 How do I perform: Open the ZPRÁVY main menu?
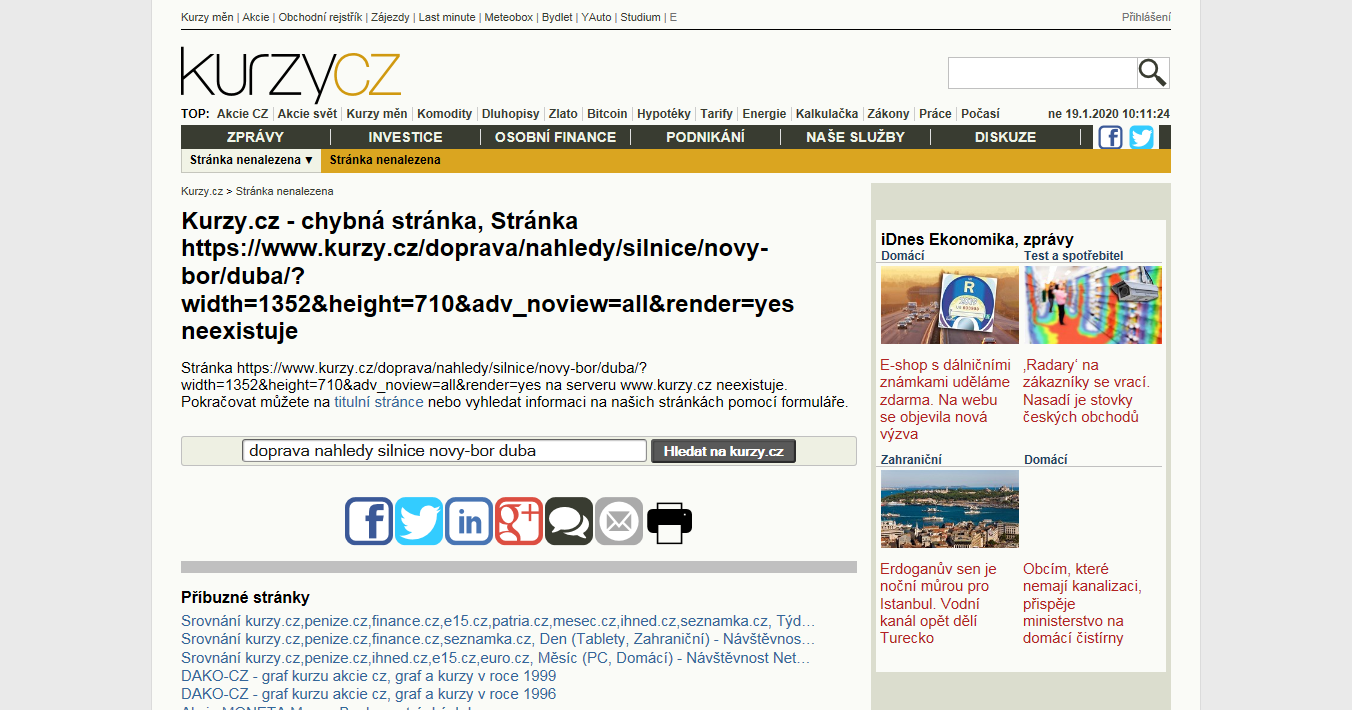pyautogui.click(x=255, y=137)
